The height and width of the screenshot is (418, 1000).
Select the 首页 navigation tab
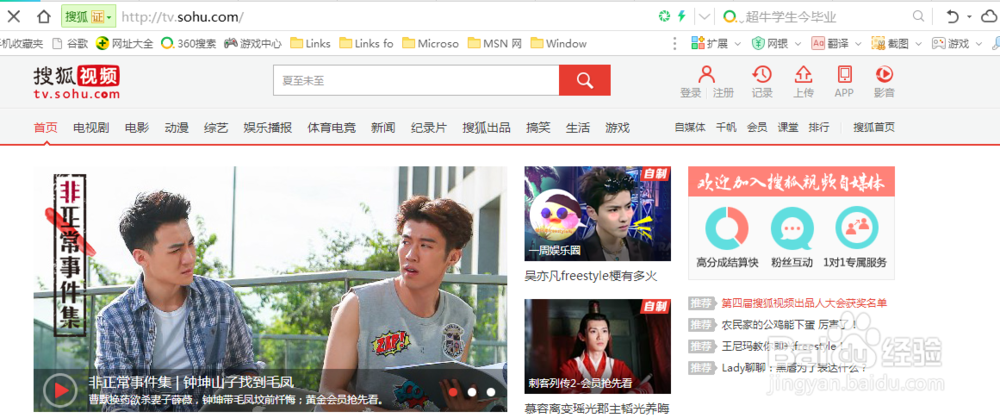point(46,128)
